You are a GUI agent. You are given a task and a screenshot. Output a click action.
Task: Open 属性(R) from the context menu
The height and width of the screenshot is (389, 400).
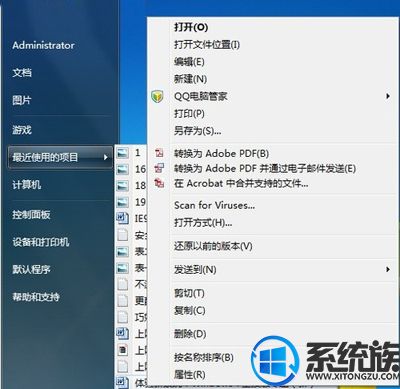pos(189,374)
